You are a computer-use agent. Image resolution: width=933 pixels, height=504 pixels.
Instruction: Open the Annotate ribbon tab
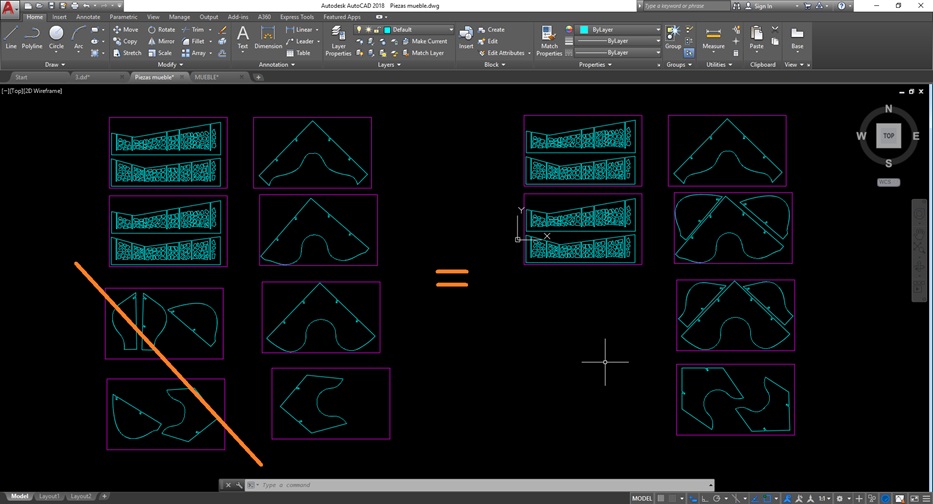tap(88, 17)
